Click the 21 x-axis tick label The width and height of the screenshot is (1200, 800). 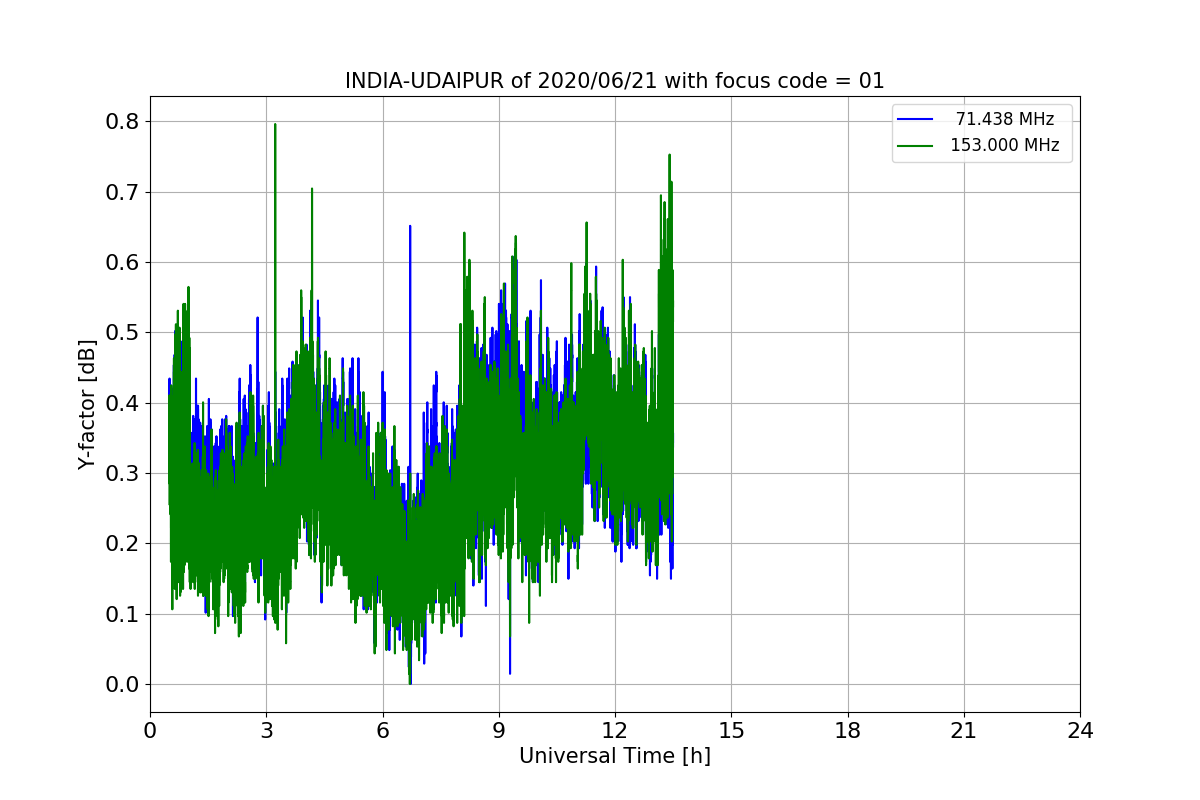coord(964,731)
